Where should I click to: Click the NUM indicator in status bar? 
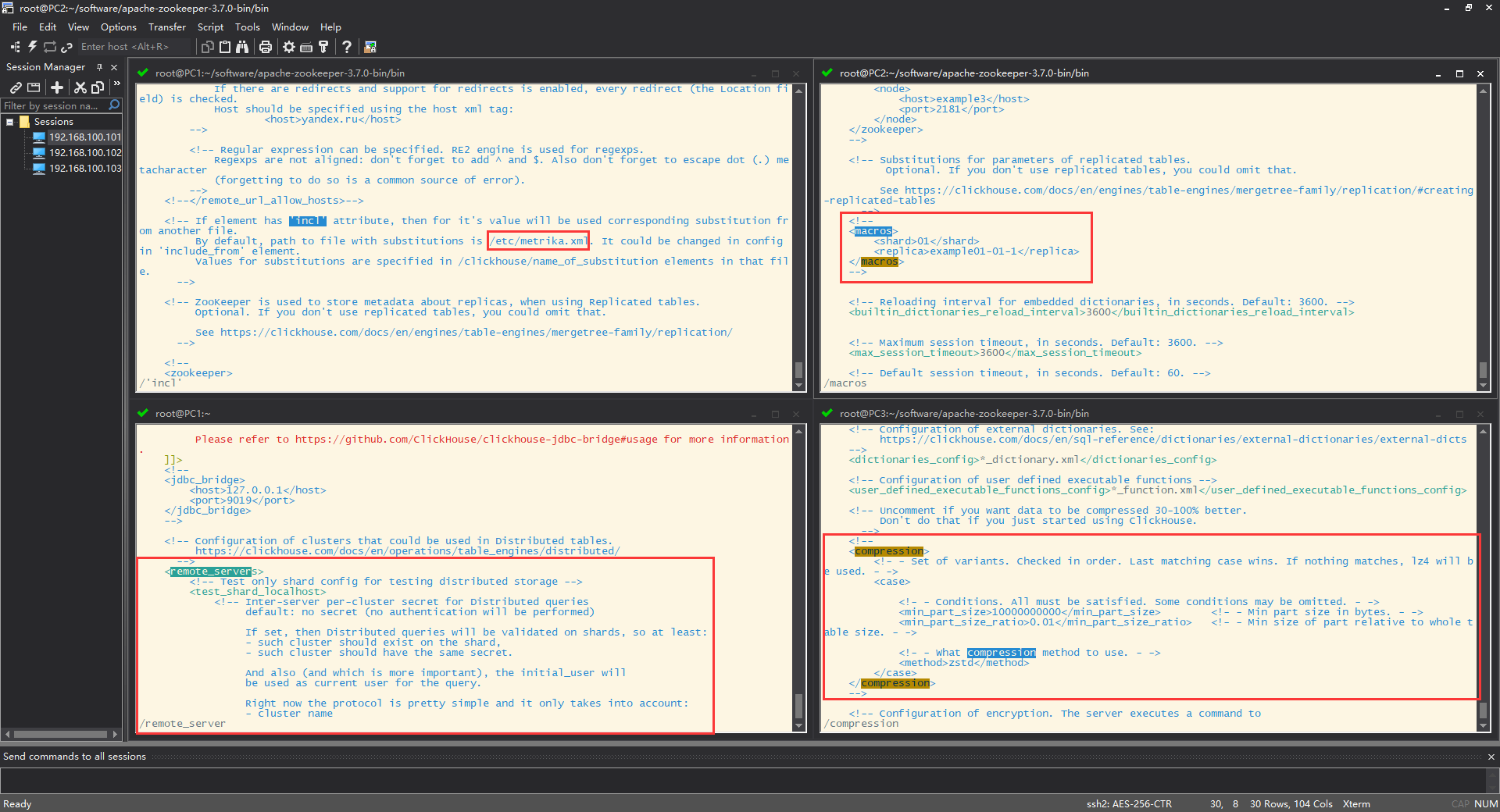click(1486, 804)
